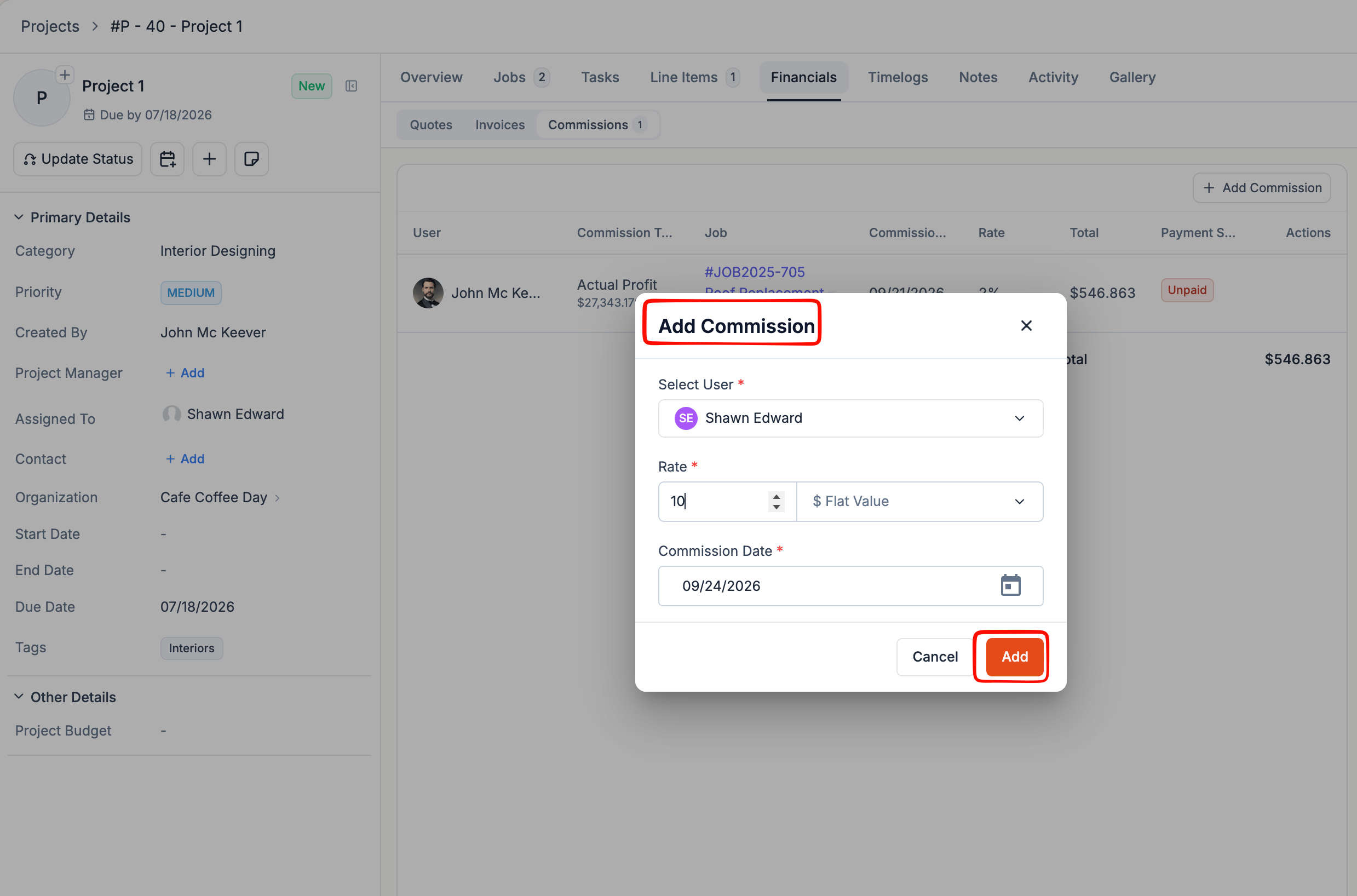This screenshot has height=896, width=1357.
Task: Click the calendar-add icon beside Update Status
Action: 167,159
